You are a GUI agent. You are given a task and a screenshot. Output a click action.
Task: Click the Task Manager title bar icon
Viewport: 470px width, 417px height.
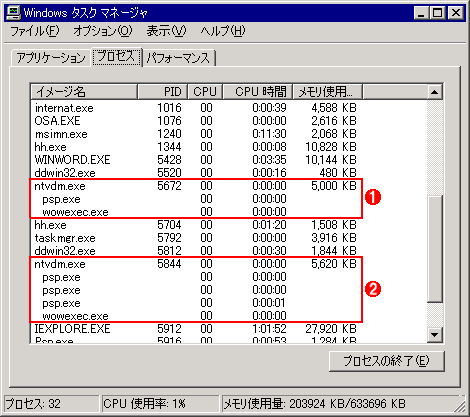14,13
